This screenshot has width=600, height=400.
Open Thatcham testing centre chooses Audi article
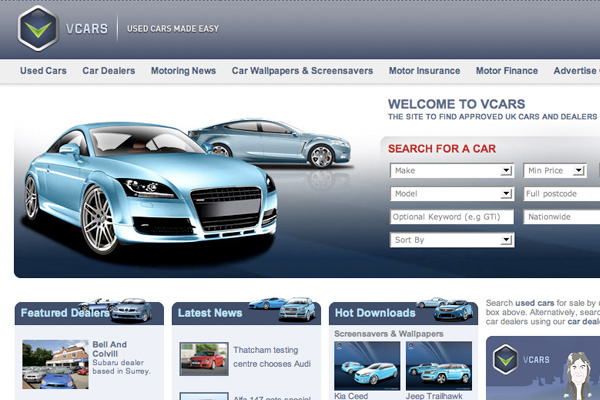click(272, 357)
